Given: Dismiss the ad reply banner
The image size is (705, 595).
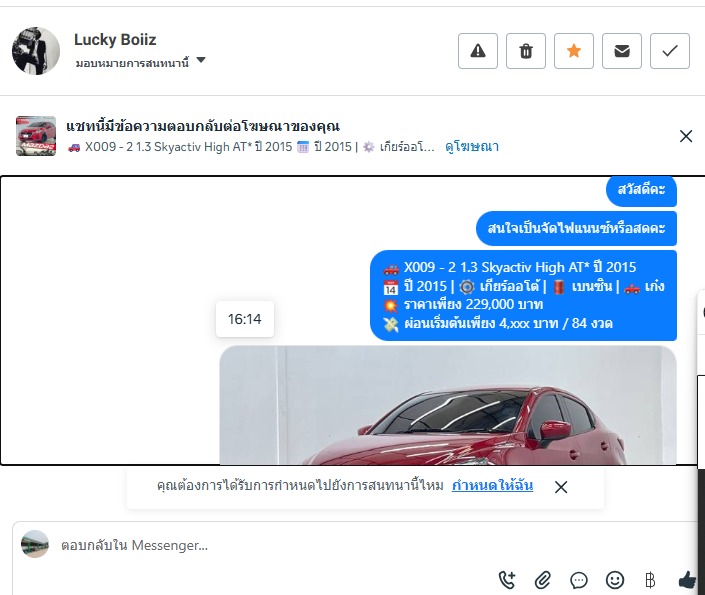Looking at the screenshot, I should point(686,136).
